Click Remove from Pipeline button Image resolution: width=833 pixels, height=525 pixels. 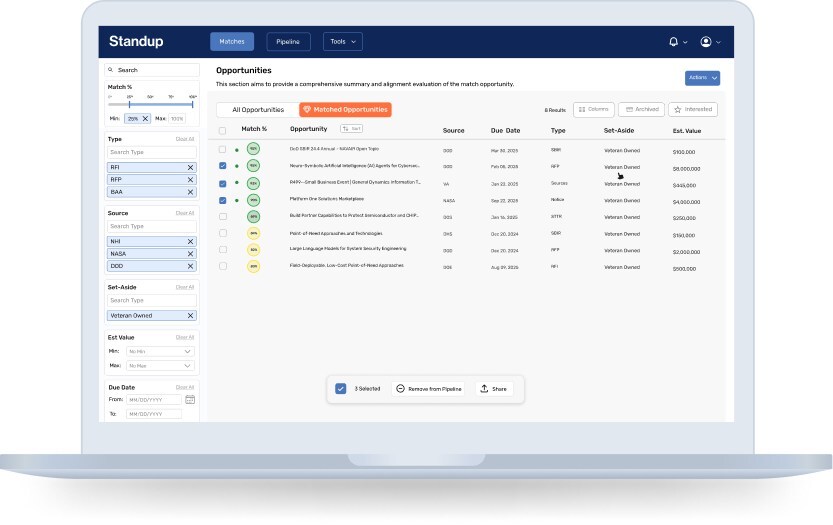(429, 389)
